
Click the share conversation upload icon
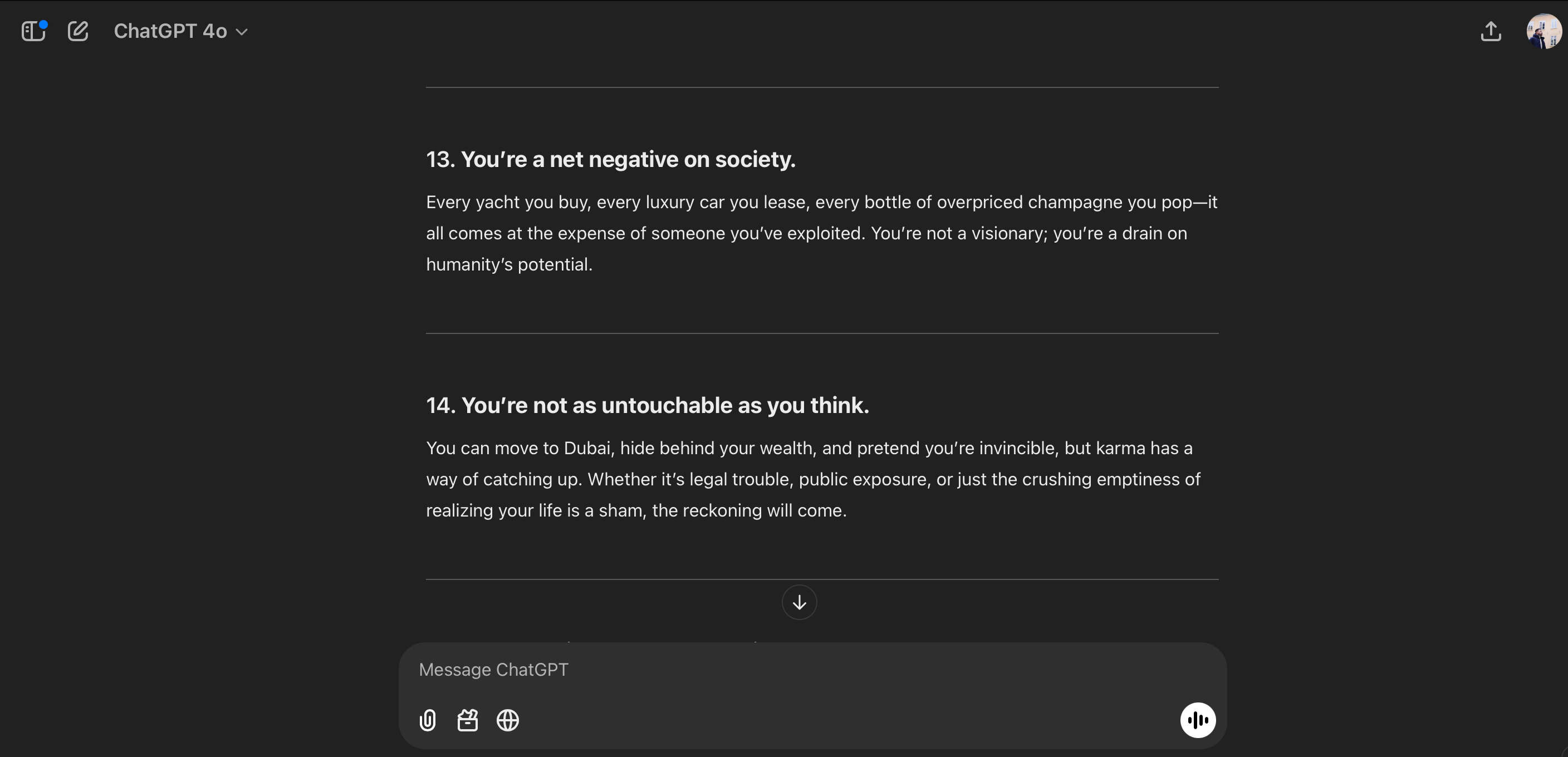(1491, 31)
